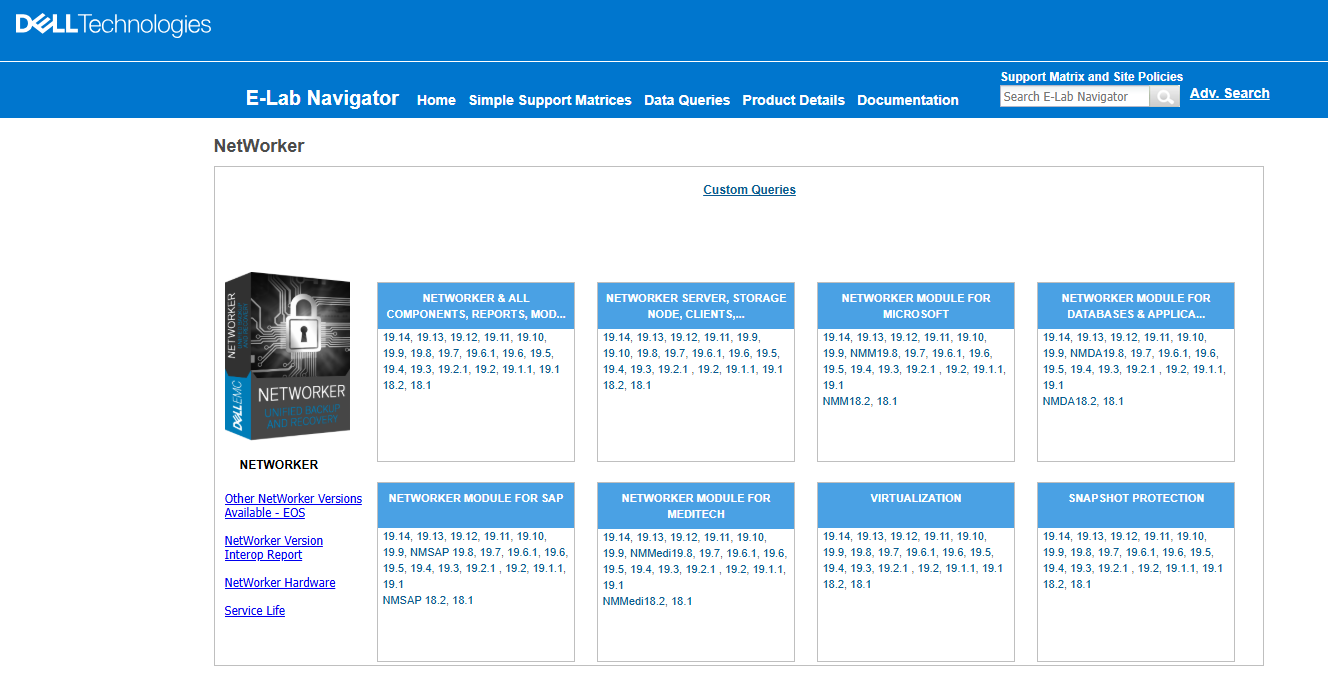
Task: Open NetWorker Version Interop Report link
Action: (273, 548)
